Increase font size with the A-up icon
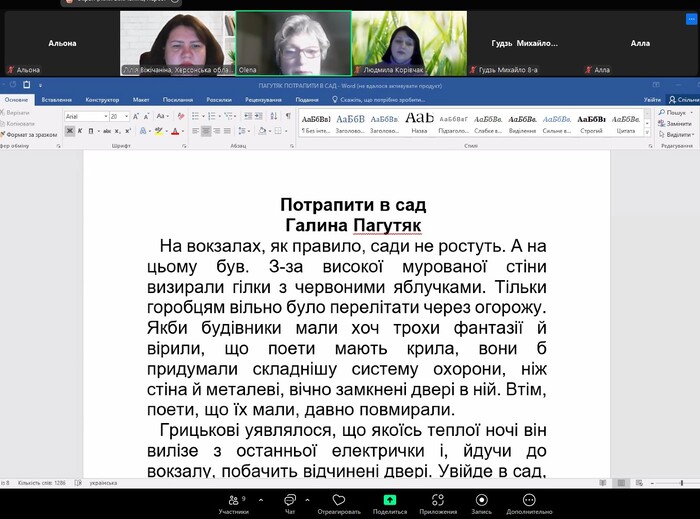 [136, 116]
